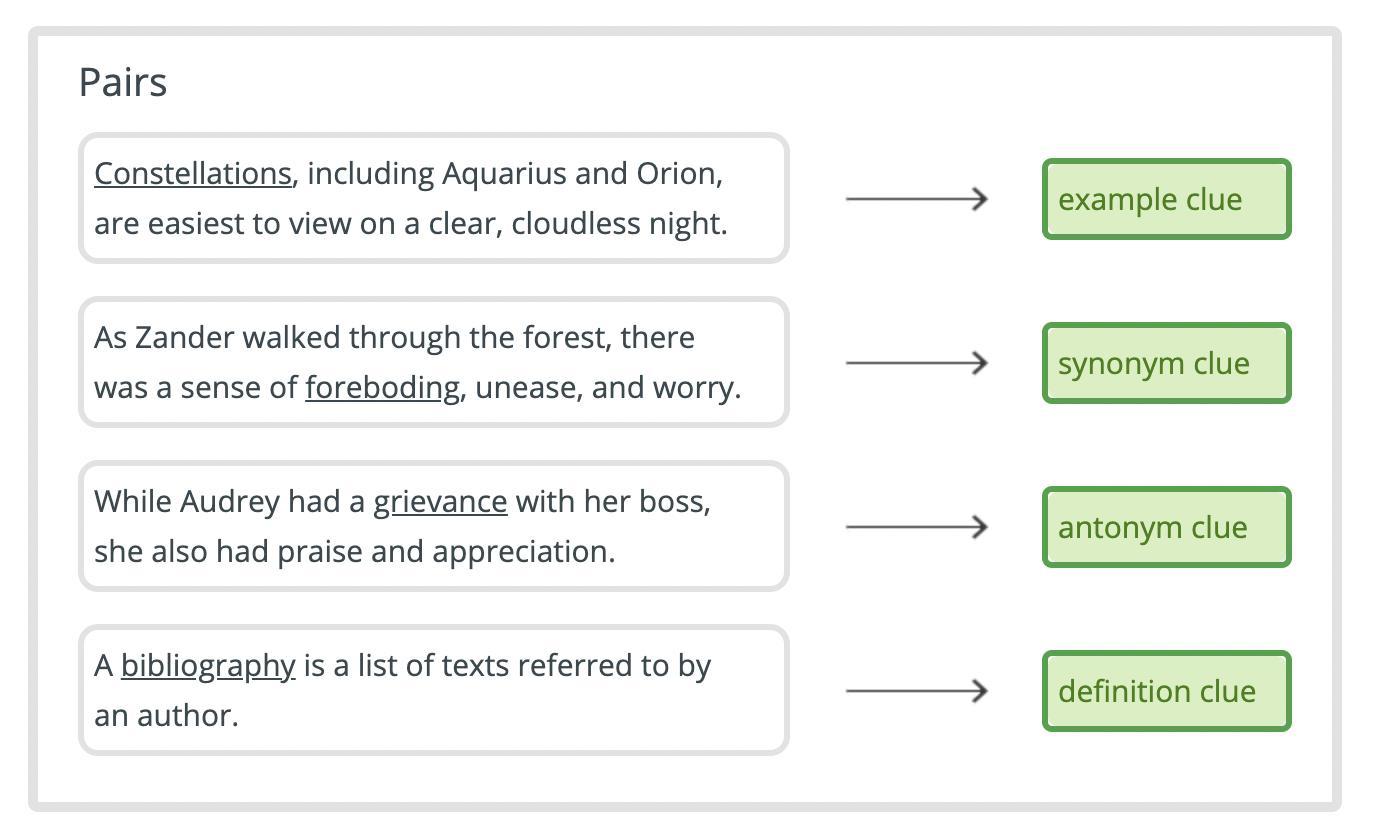Click the word Aquarius in the first sentence
The image size is (1378, 830).
tap(505, 174)
